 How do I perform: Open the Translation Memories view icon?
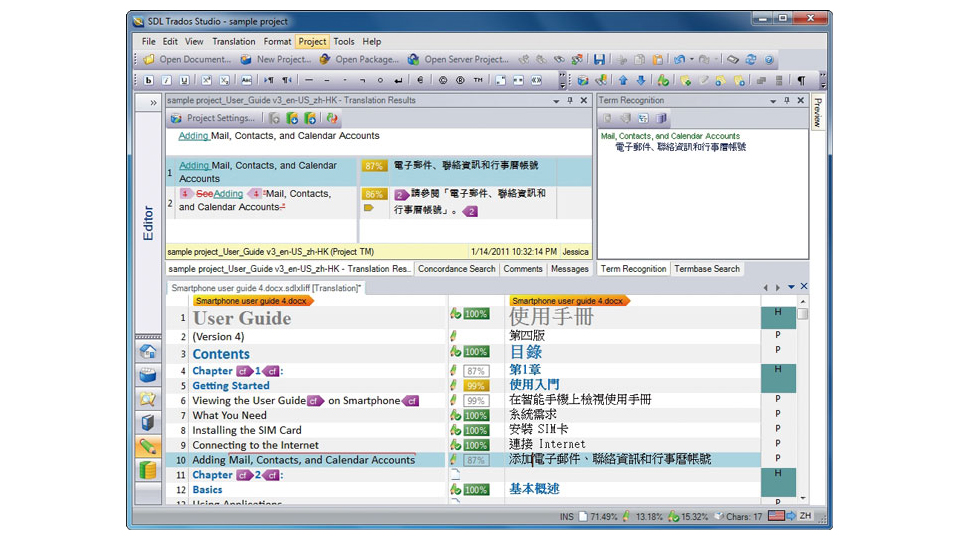click(x=148, y=471)
